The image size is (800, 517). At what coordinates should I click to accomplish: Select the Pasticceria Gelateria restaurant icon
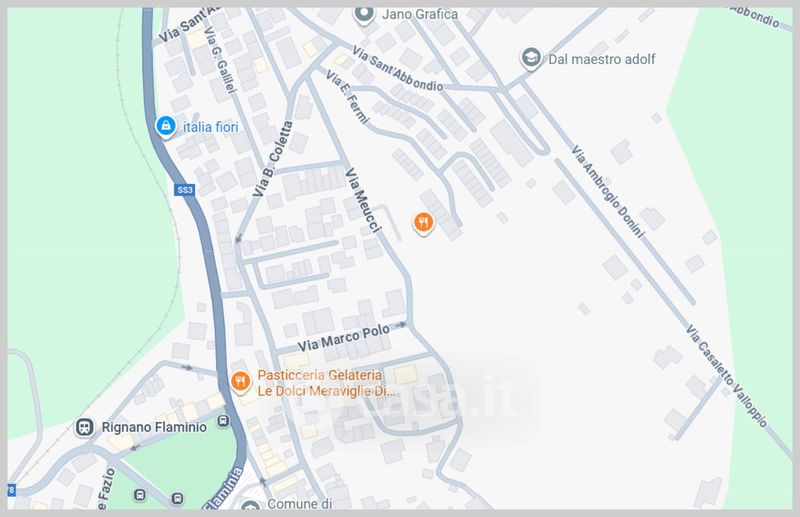tap(239, 381)
